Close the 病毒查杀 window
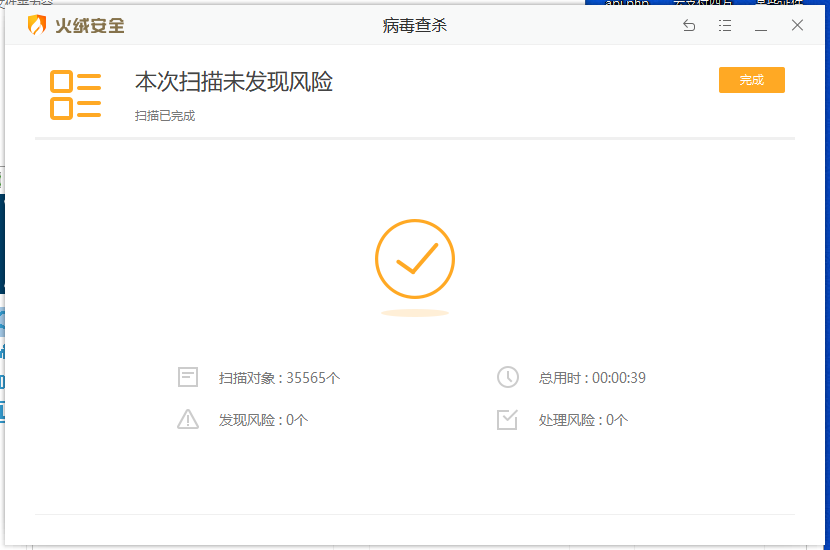 click(x=797, y=26)
